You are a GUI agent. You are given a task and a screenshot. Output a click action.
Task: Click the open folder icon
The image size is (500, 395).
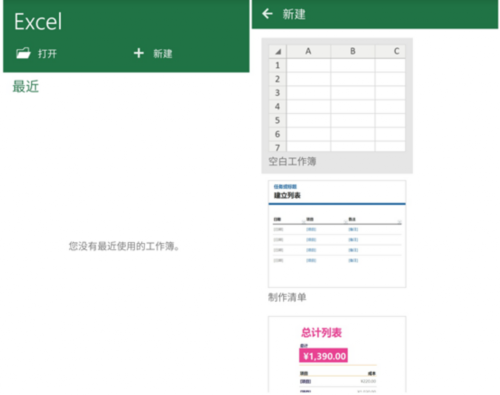pyautogui.click(x=23, y=53)
